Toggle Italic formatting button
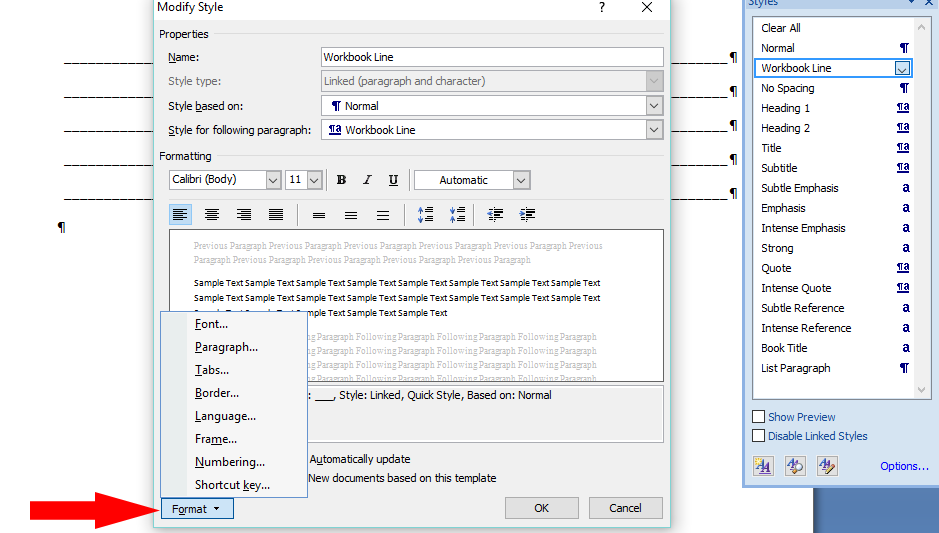Image resolution: width=939 pixels, height=533 pixels. tap(367, 180)
